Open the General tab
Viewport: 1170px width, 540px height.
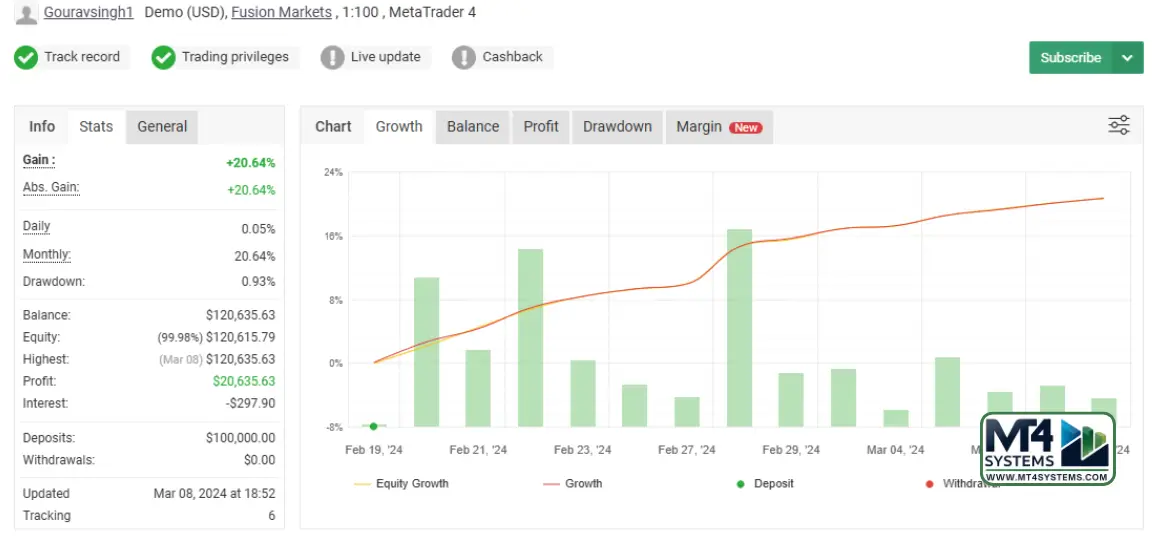point(162,127)
